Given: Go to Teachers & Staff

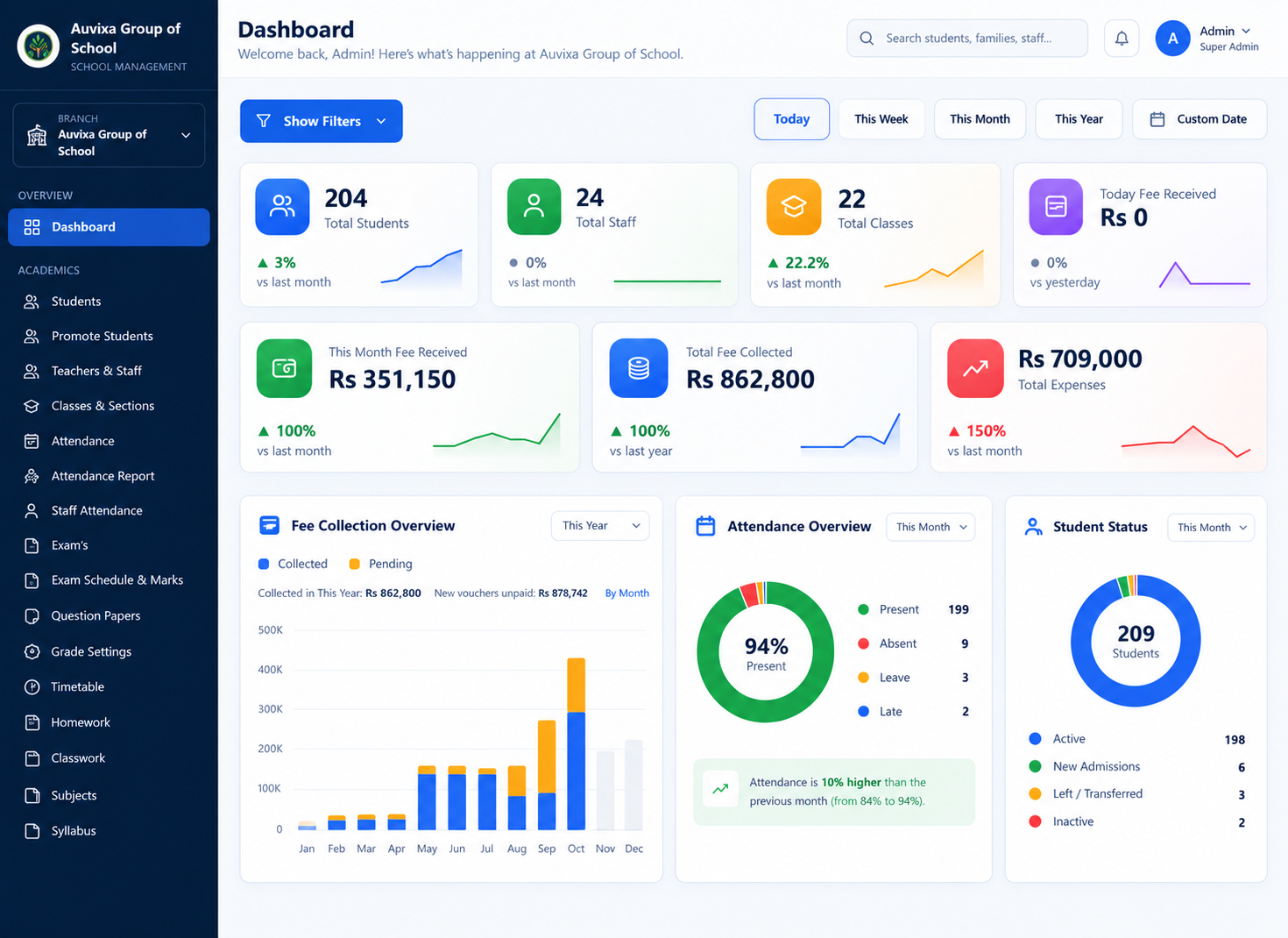Looking at the screenshot, I should pyautogui.click(x=109, y=371).
